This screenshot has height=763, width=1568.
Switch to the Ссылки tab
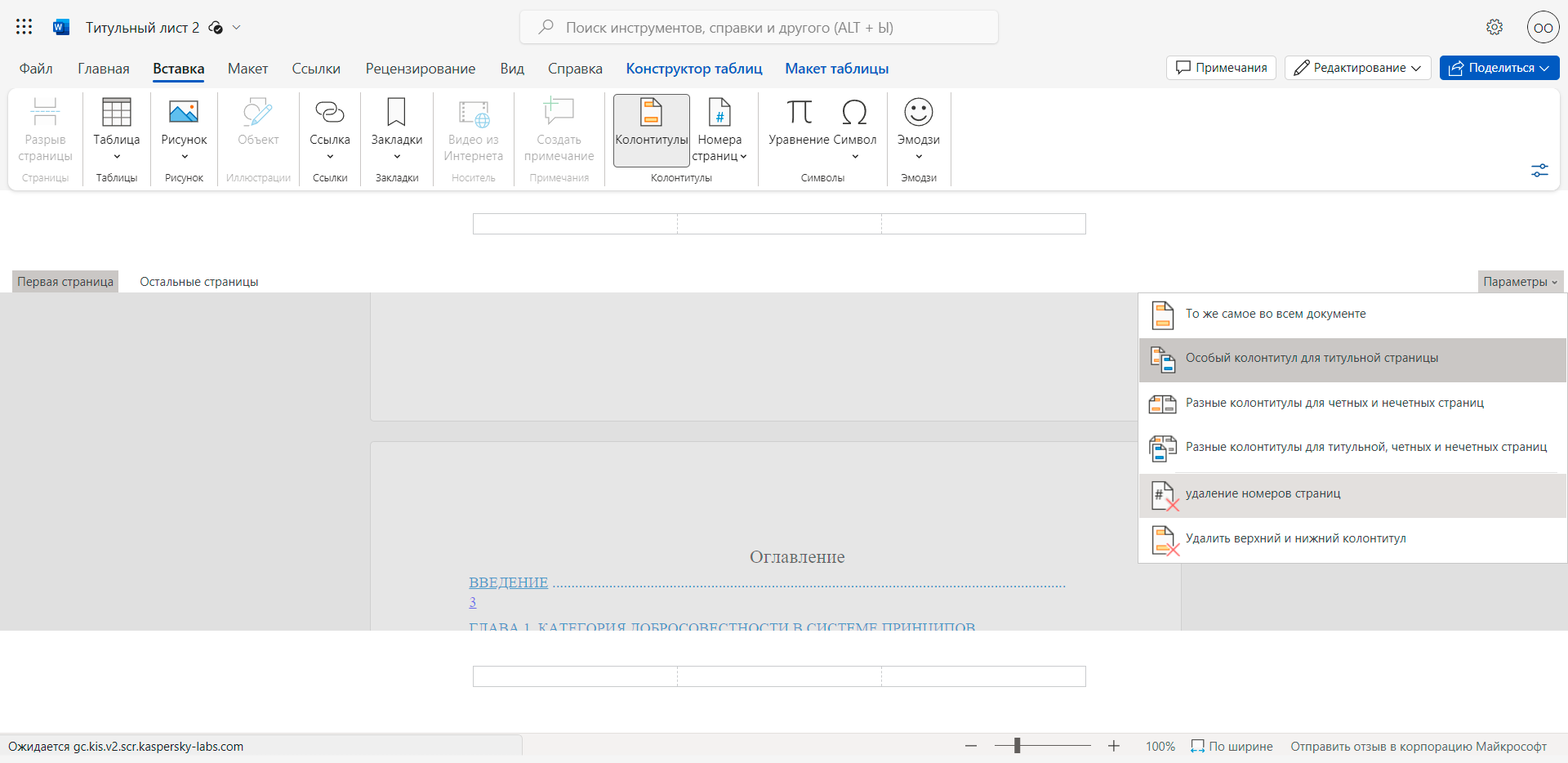pyautogui.click(x=316, y=69)
